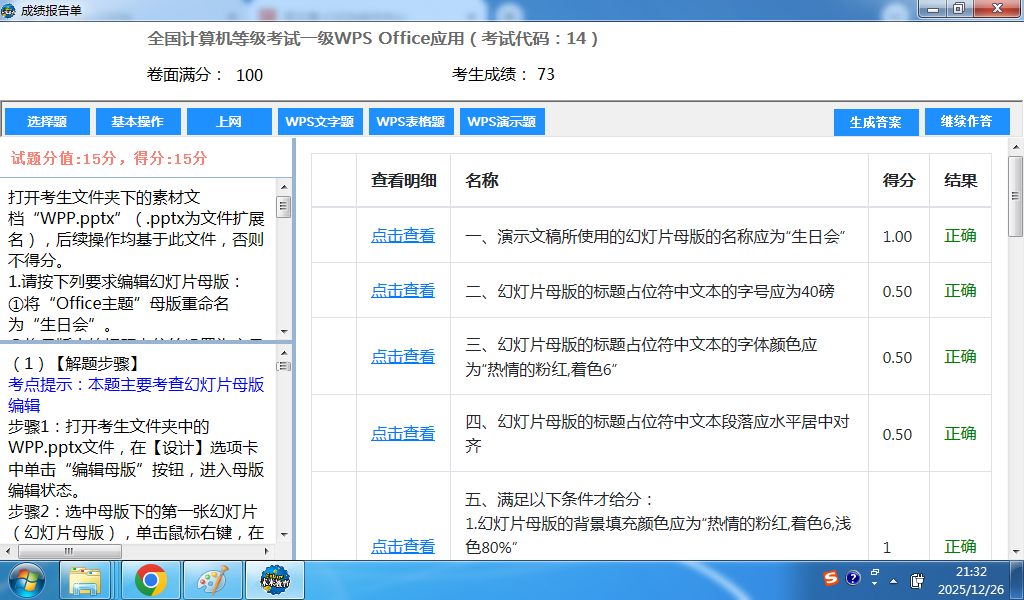
Task: Click the horizontal scrollbar thumb
Action: tap(69, 552)
